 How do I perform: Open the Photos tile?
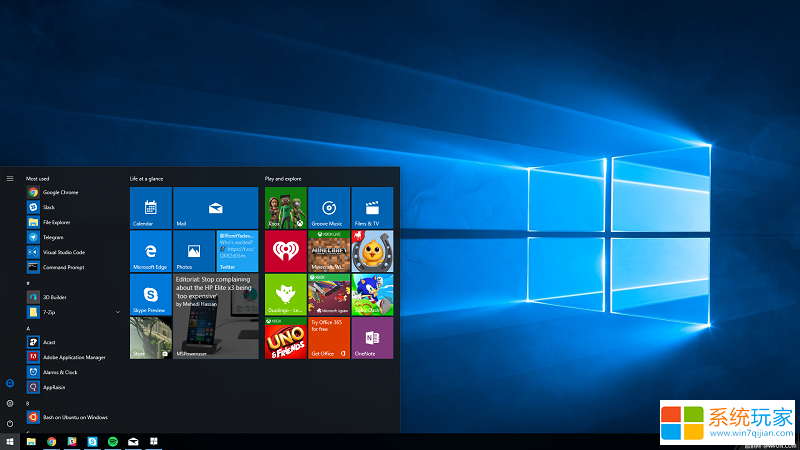(194, 251)
